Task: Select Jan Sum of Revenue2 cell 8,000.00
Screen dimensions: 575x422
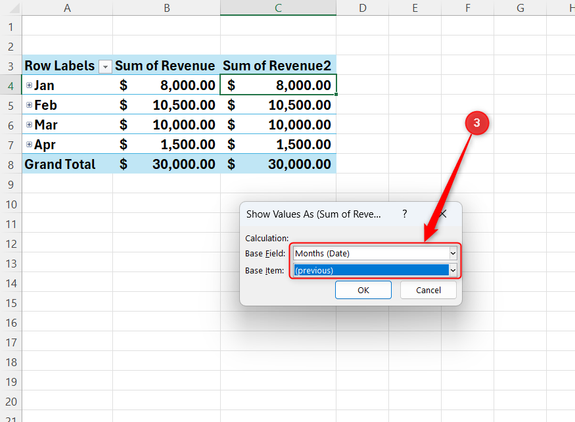Action: pos(278,85)
